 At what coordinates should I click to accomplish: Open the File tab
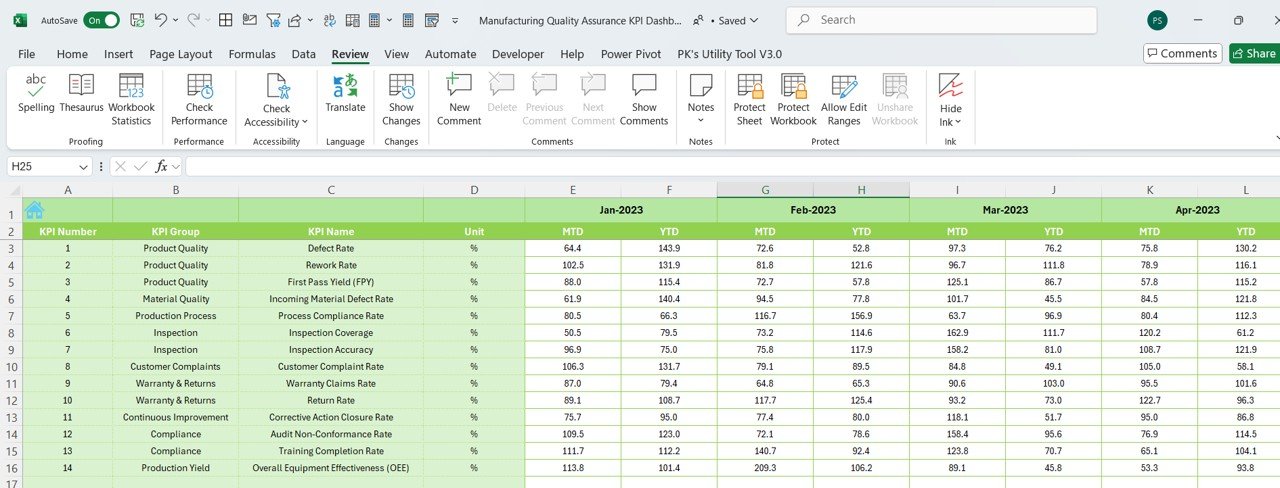[x=27, y=54]
